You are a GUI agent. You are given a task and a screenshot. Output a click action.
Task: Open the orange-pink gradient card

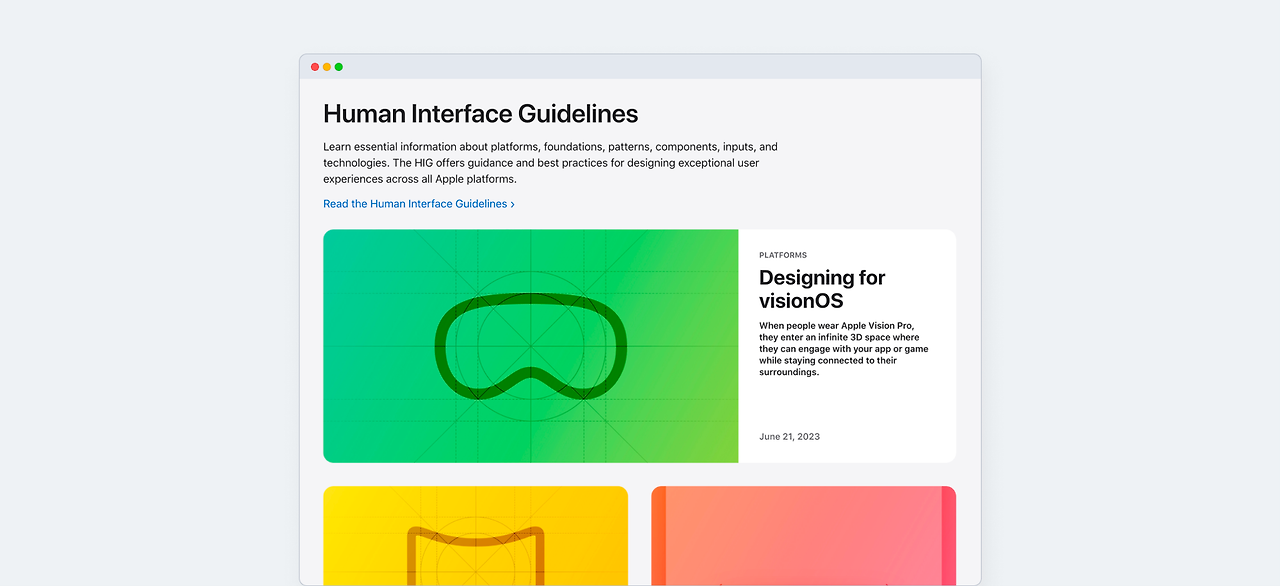803,536
